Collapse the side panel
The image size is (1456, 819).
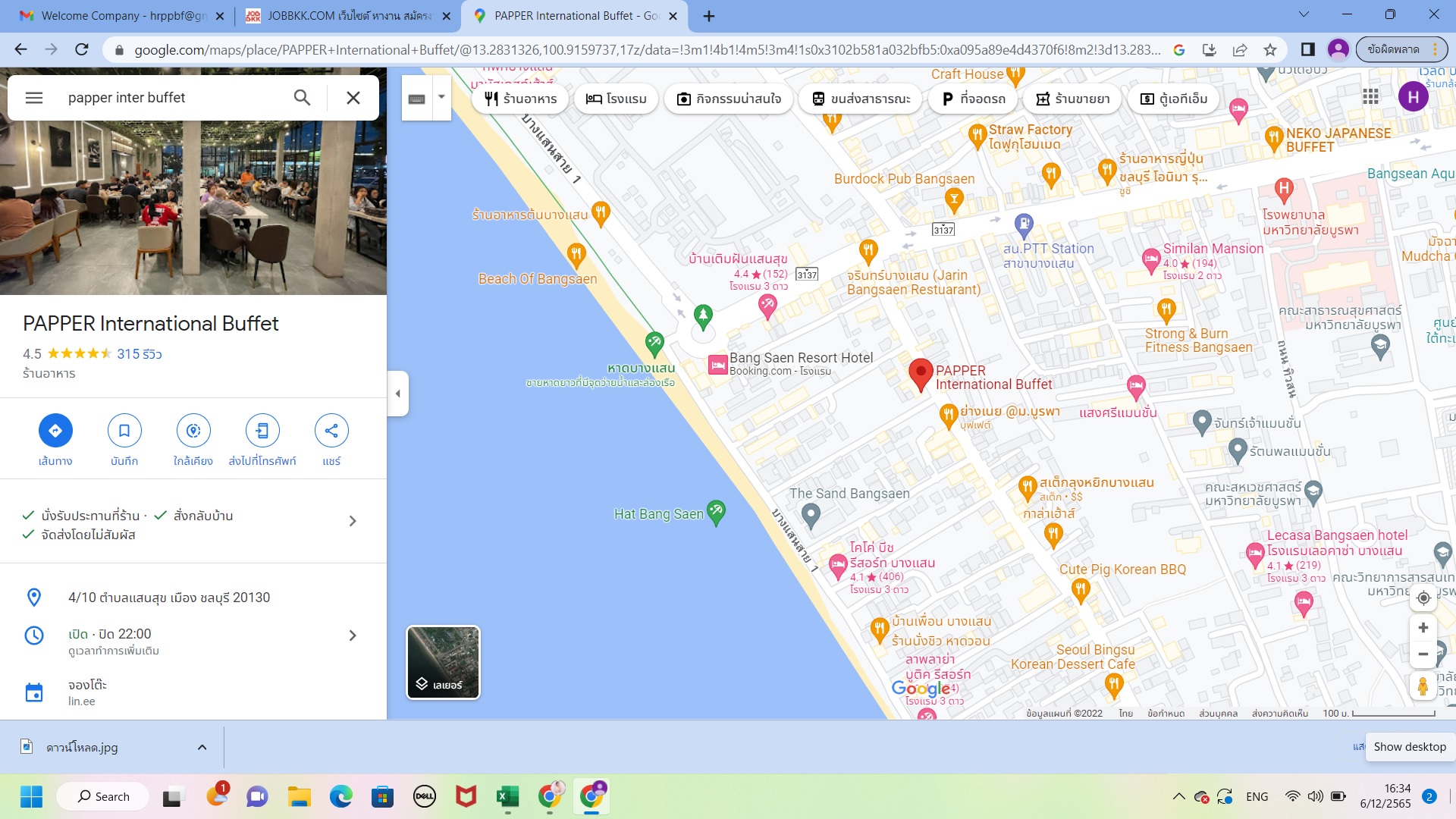point(398,394)
